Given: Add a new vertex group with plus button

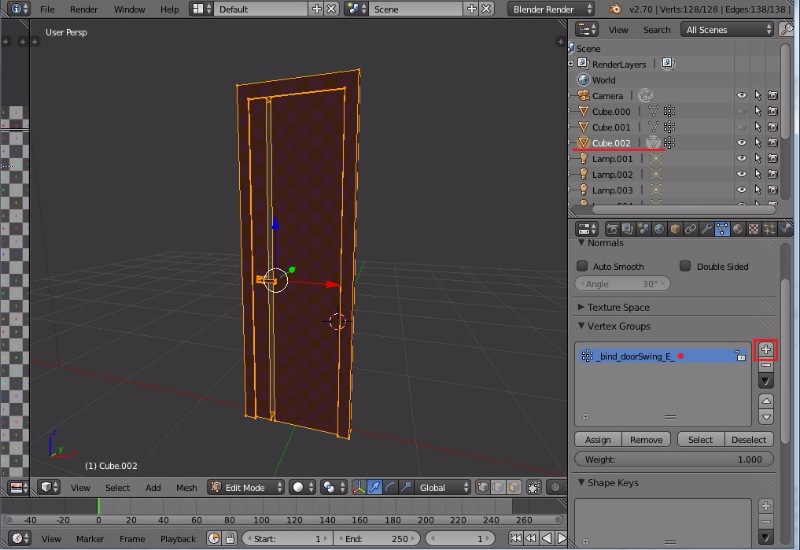Looking at the screenshot, I should coord(766,350).
